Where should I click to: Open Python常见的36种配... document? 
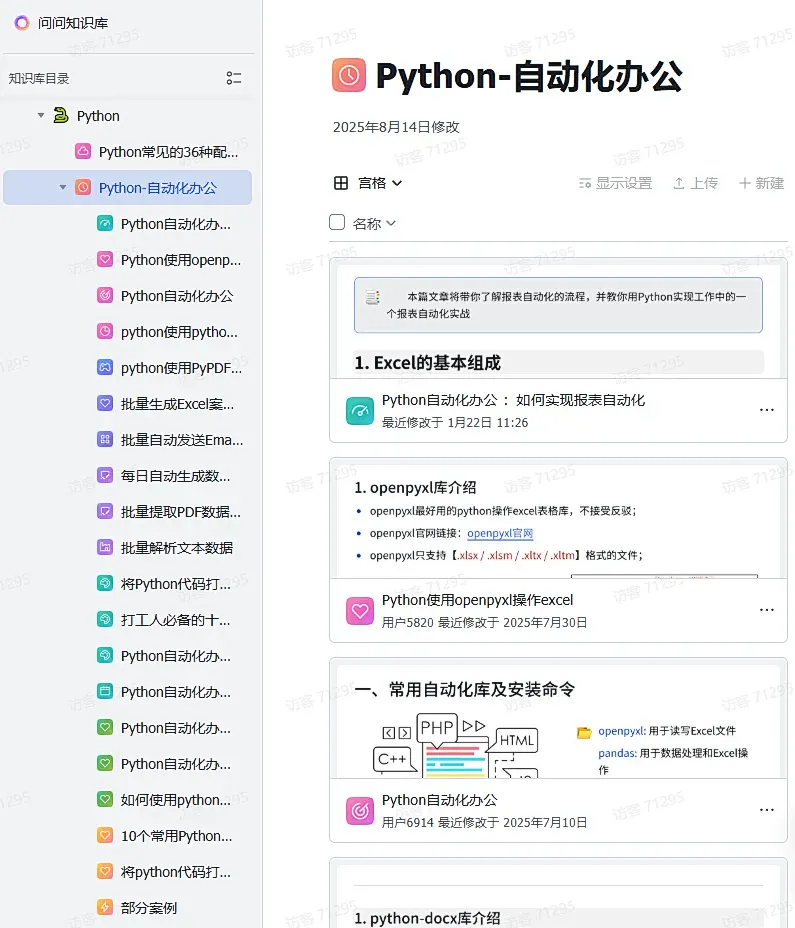(168, 152)
